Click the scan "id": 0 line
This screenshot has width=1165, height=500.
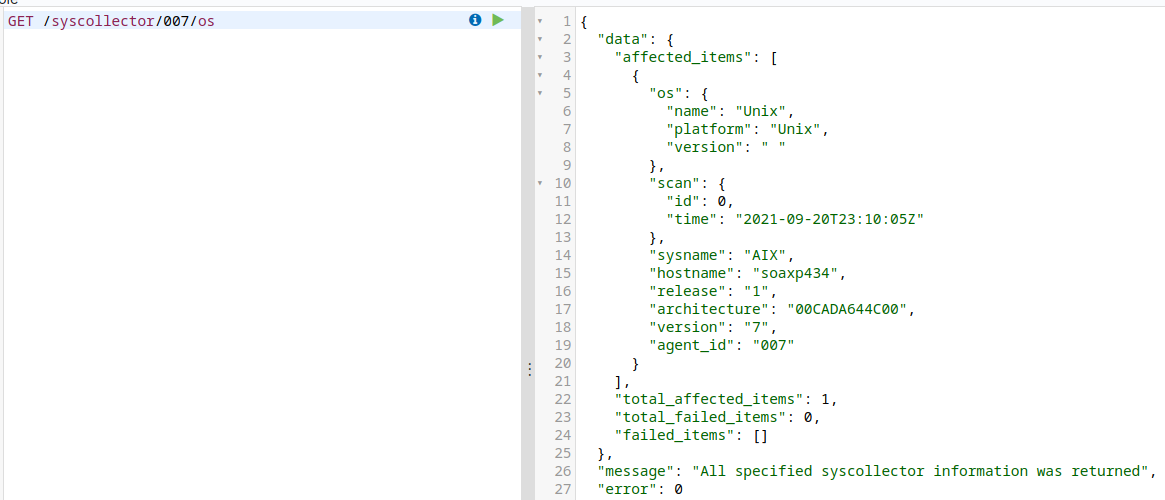[x=701, y=201]
